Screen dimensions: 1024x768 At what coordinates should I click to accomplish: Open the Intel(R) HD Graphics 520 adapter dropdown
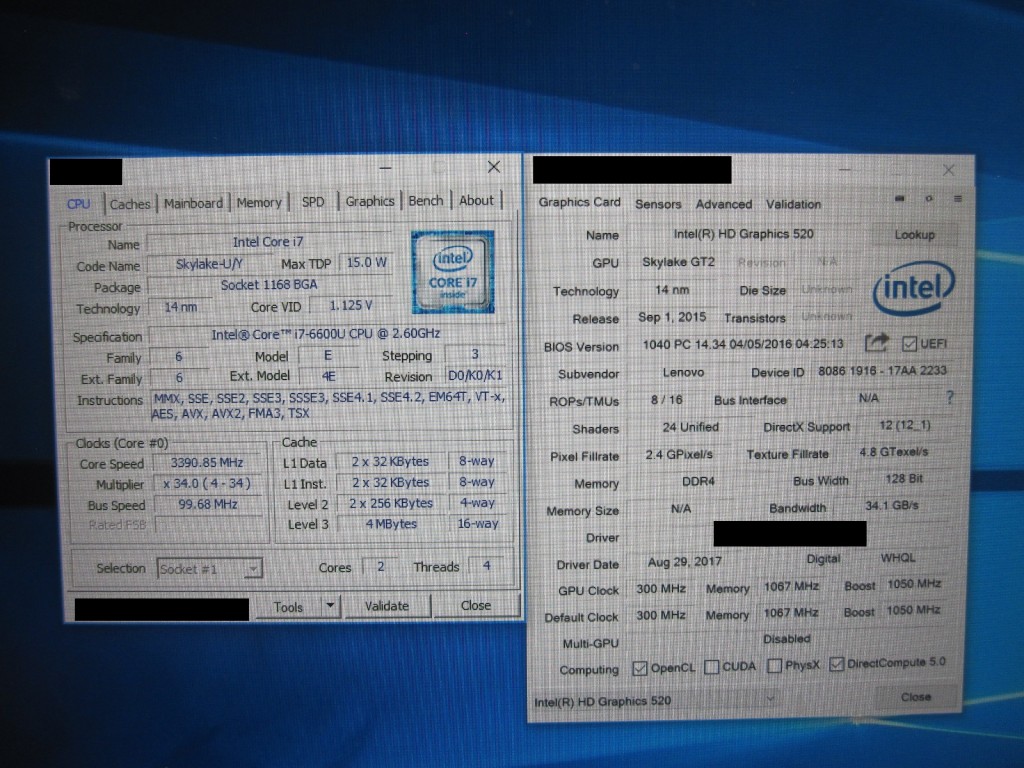coord(655,701)
